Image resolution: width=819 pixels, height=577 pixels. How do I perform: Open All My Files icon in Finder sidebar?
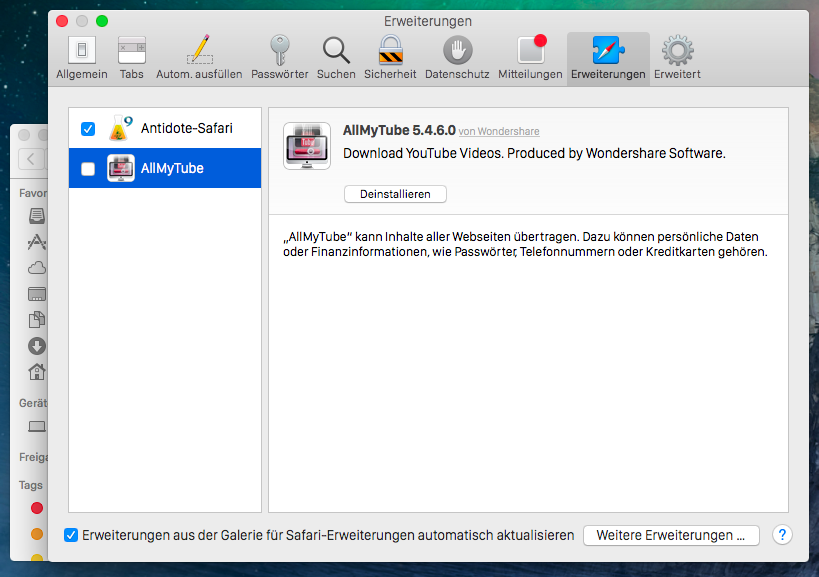(x=37, y=215)
